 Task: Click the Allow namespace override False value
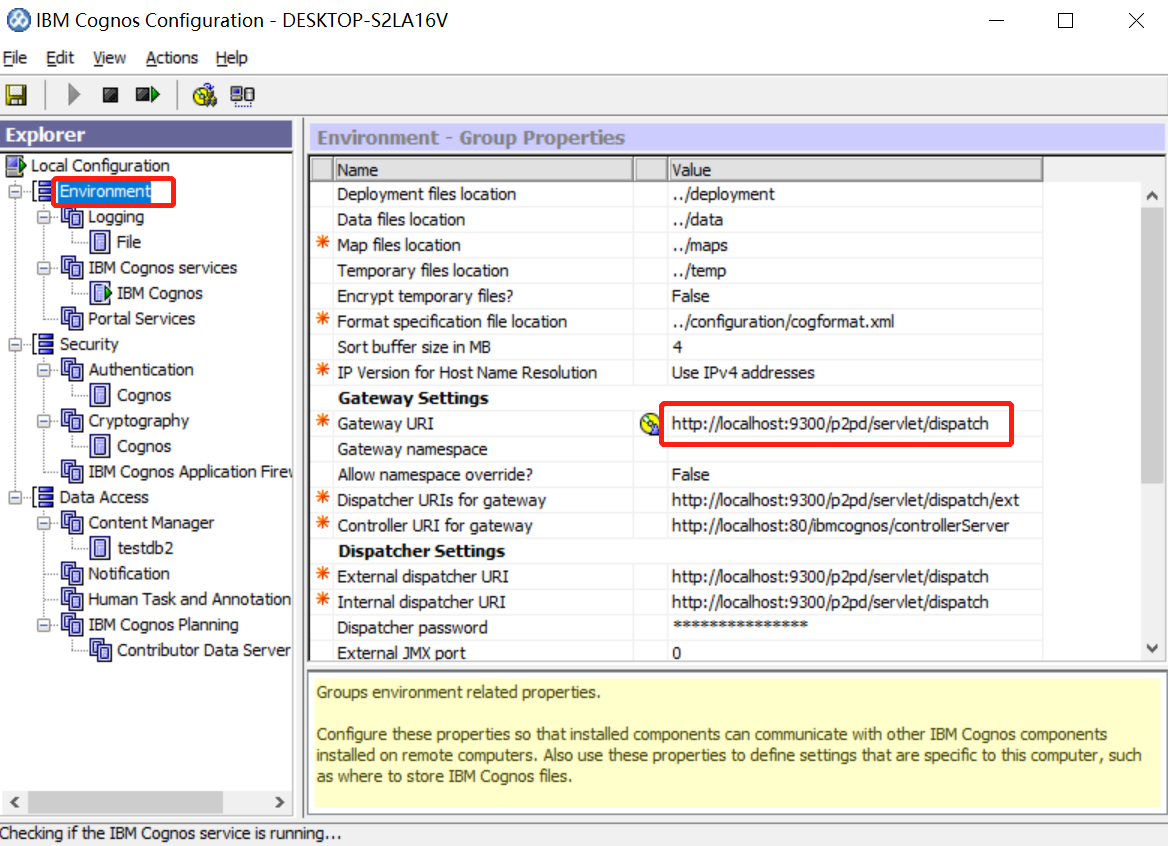(855, 474)
